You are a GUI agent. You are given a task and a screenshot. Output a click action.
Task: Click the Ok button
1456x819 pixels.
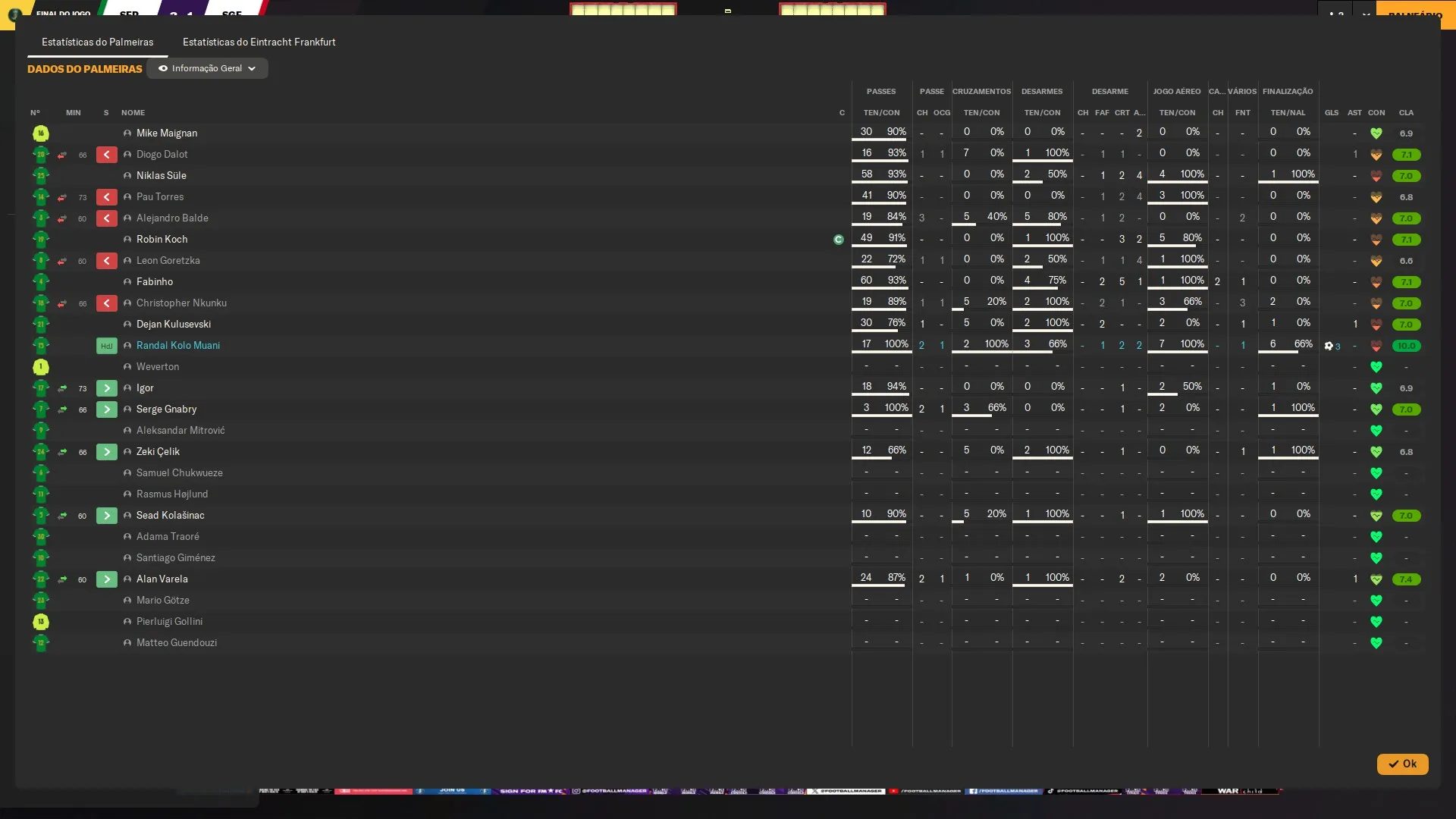coord(1402,764)
